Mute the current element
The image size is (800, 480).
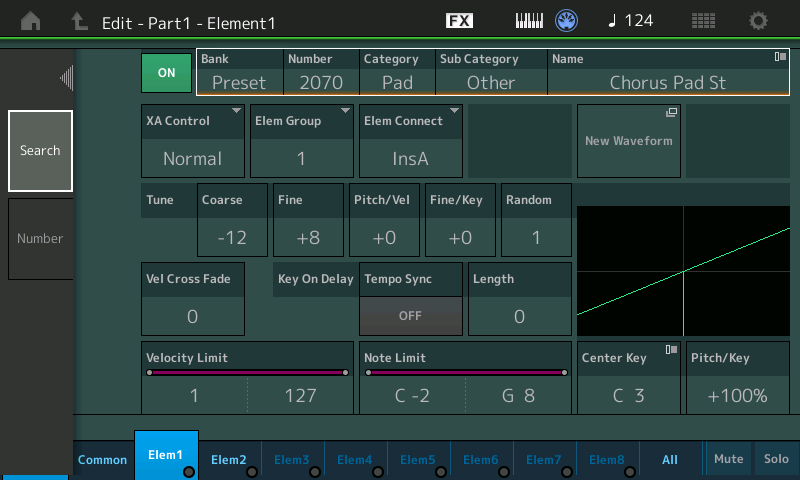728,459
